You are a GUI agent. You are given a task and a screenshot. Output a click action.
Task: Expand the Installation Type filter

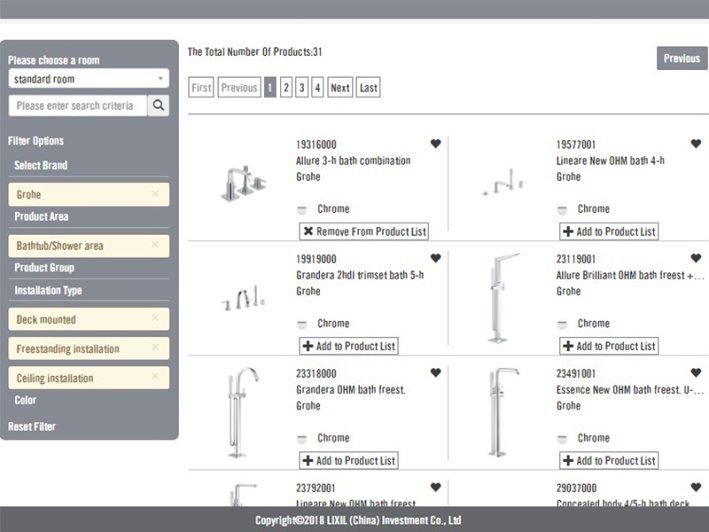48,290
